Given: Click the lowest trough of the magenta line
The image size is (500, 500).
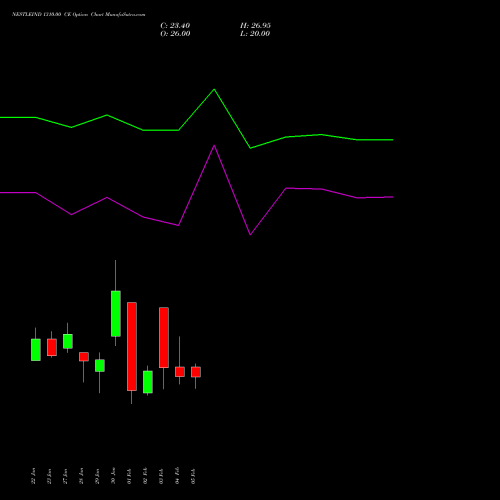Looking at the screenshot, I should coord(250,235).
